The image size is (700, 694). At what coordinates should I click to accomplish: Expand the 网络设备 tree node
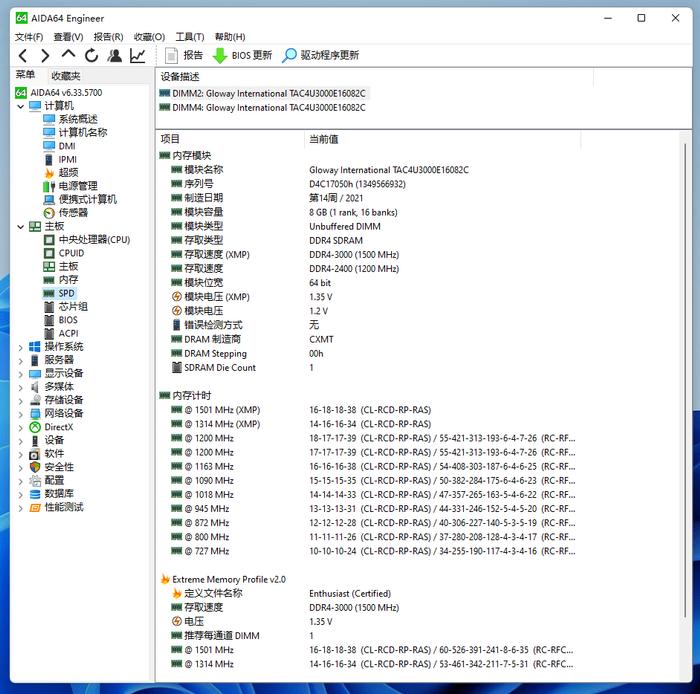[20, 414]
